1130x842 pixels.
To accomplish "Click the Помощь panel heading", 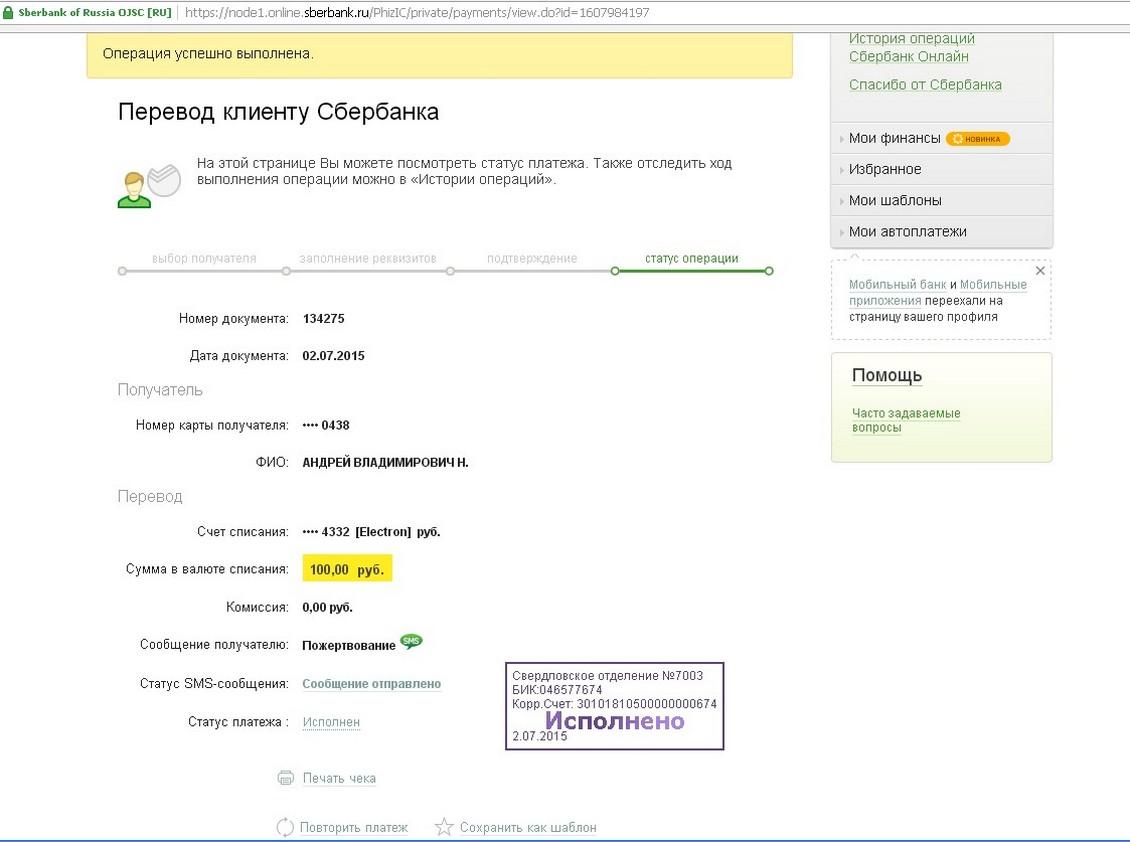I will (886, 375).
